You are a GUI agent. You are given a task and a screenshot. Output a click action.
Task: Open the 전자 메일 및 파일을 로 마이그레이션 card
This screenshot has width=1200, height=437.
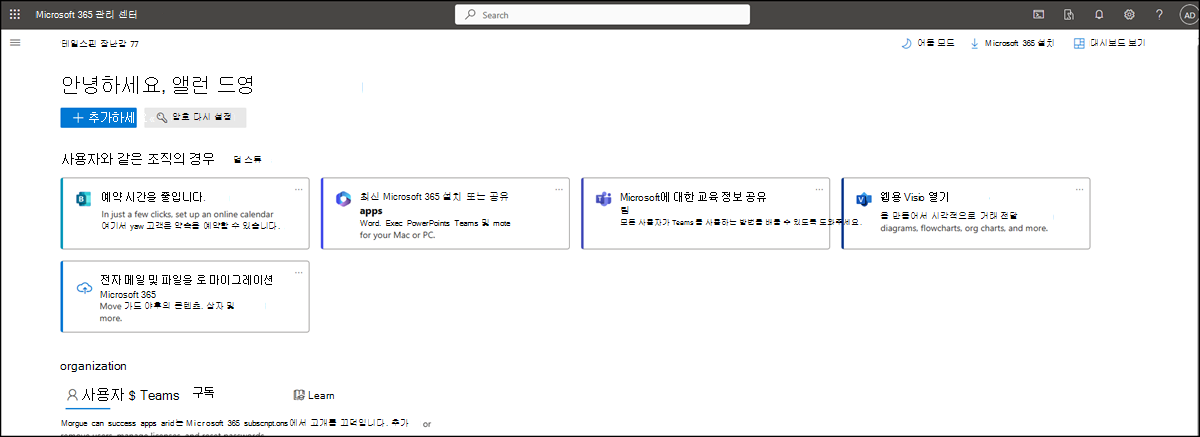tap(185, 296)
